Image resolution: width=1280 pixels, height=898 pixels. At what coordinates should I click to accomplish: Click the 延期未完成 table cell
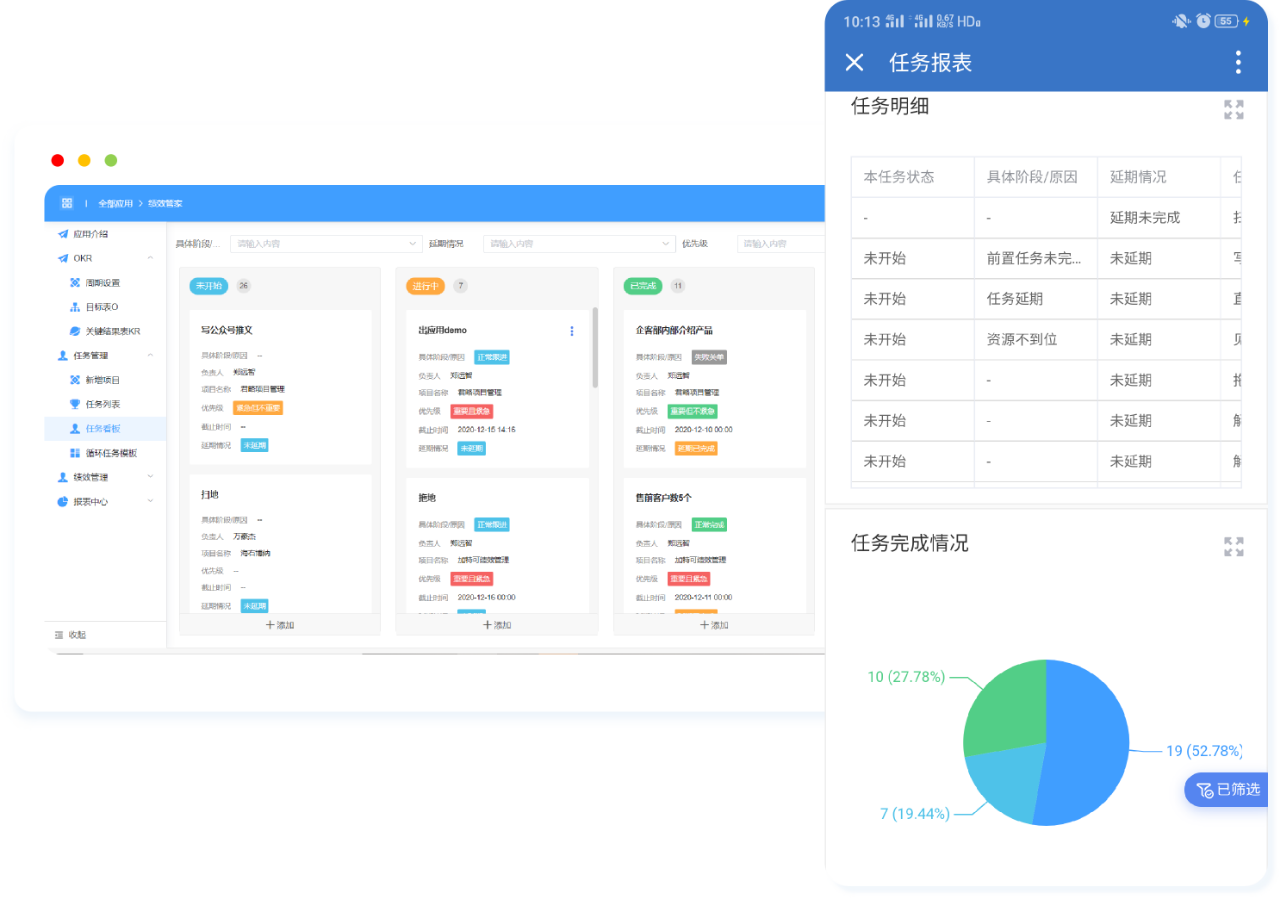[1158, 218]
